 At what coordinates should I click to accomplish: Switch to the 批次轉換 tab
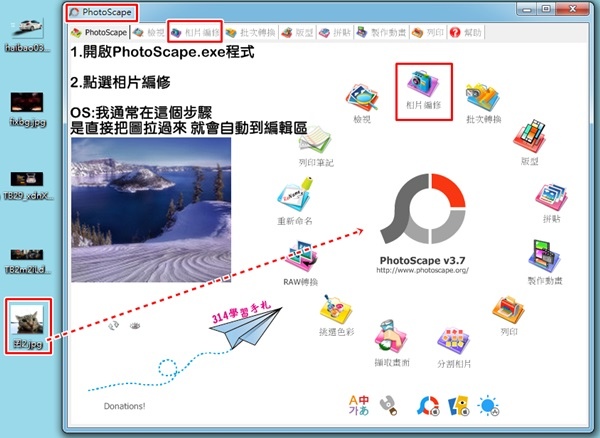coord(251,33)
